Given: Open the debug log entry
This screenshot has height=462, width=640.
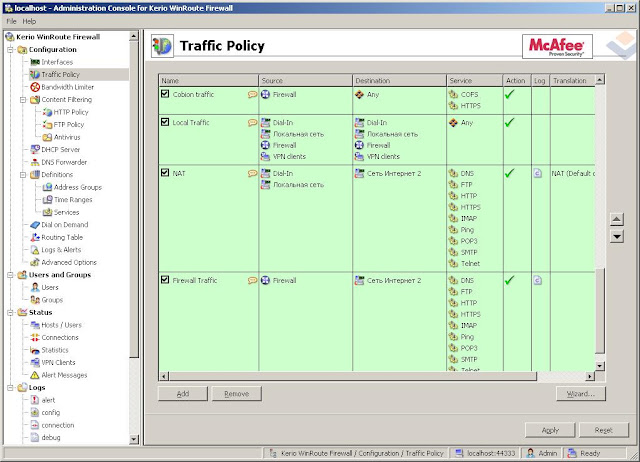Looking at the screenshot, I should pos(51,438).
